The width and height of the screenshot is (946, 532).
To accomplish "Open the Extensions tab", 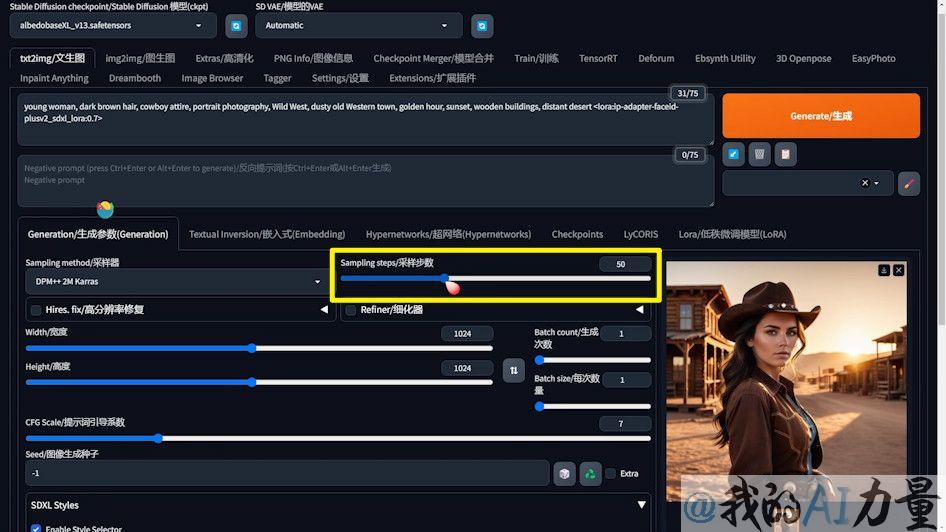I will (432, 78).
